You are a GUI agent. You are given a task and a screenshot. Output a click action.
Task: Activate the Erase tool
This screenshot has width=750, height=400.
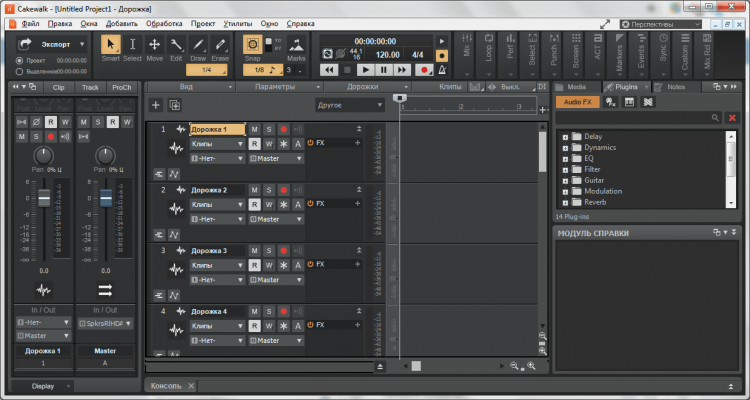221,44
